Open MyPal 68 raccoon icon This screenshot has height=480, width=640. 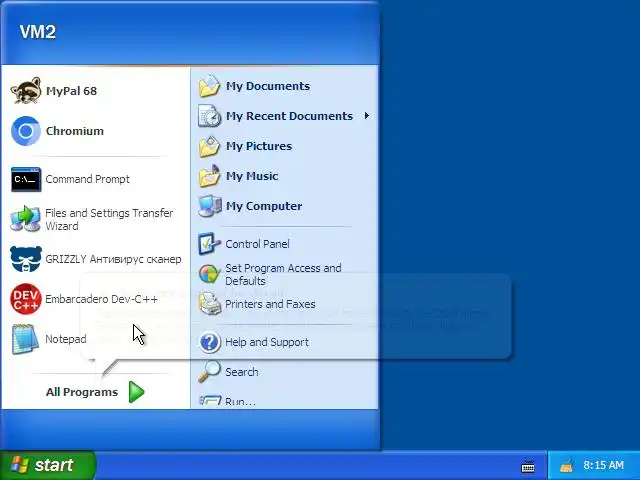[x=26, y=91]
